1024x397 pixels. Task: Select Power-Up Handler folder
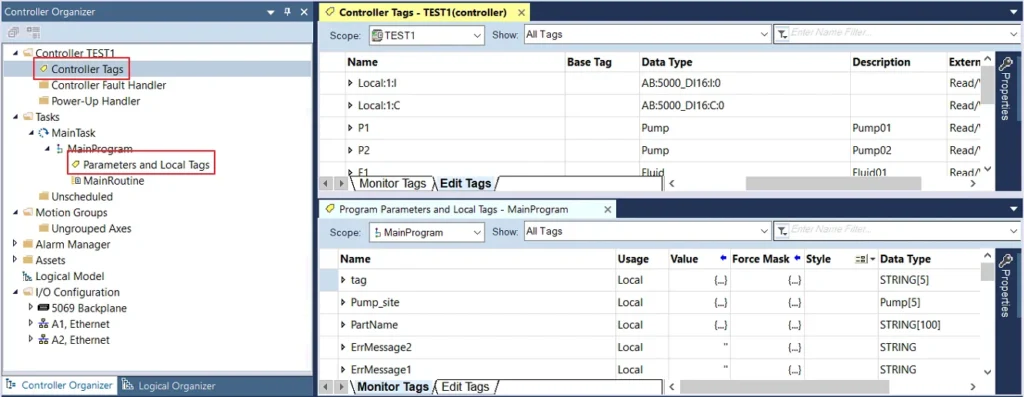tap(95, 101)
